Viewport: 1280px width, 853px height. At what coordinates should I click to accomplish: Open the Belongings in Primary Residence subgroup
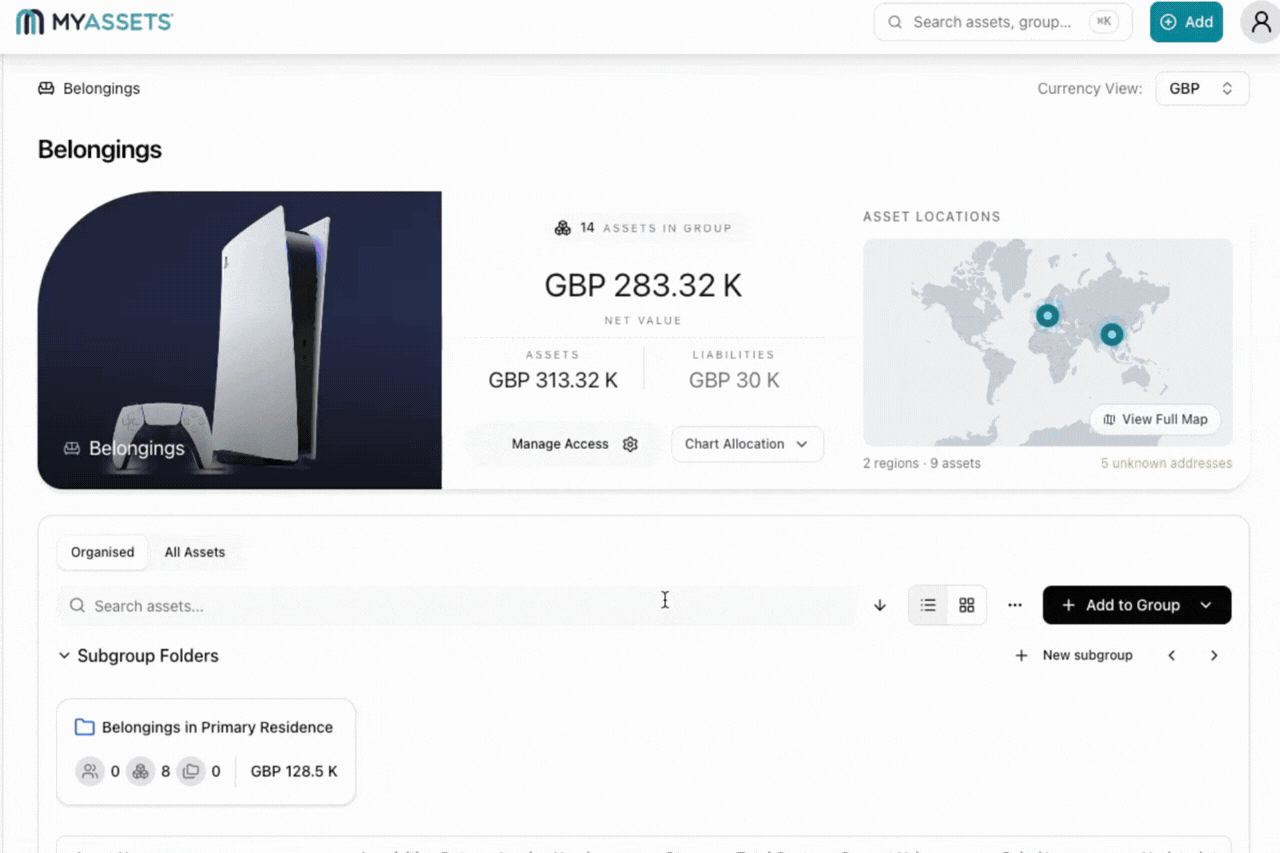point(206,751)
